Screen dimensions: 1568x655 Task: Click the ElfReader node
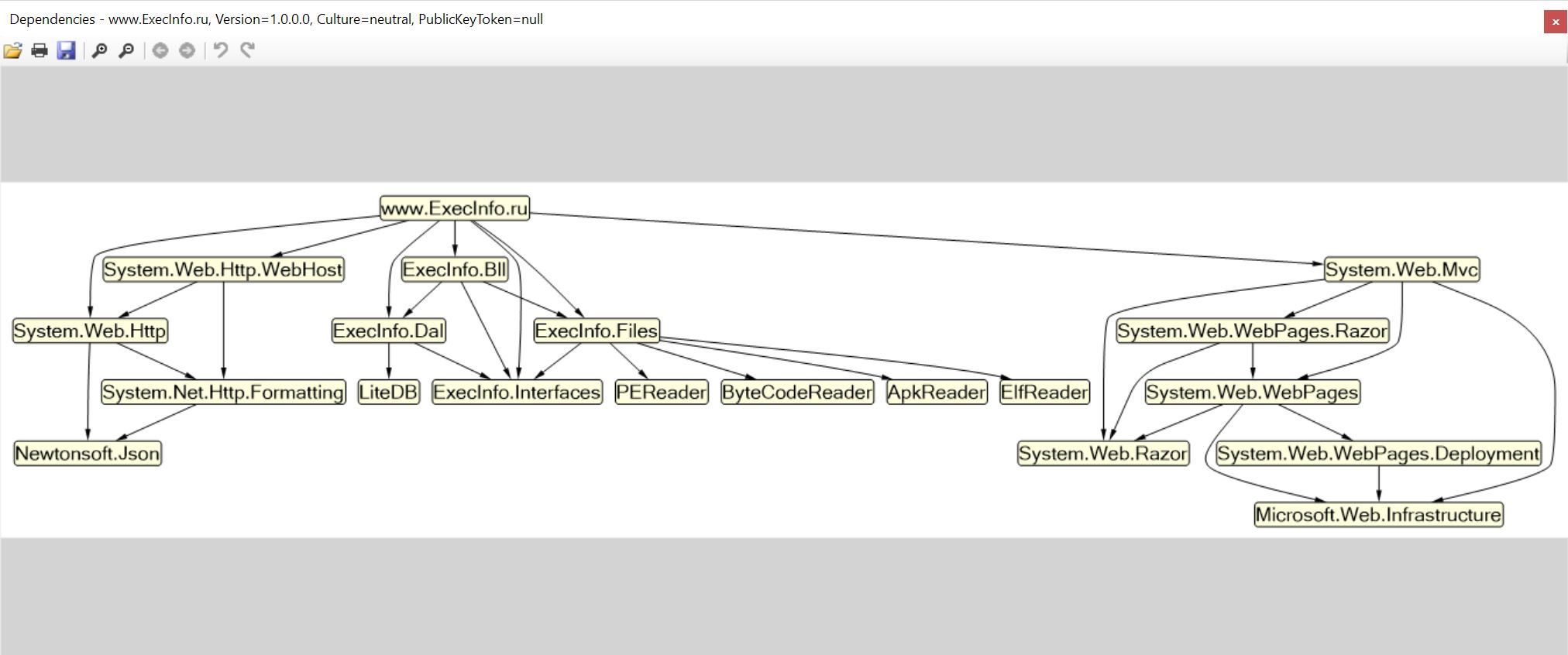(x=1044, y=392)
